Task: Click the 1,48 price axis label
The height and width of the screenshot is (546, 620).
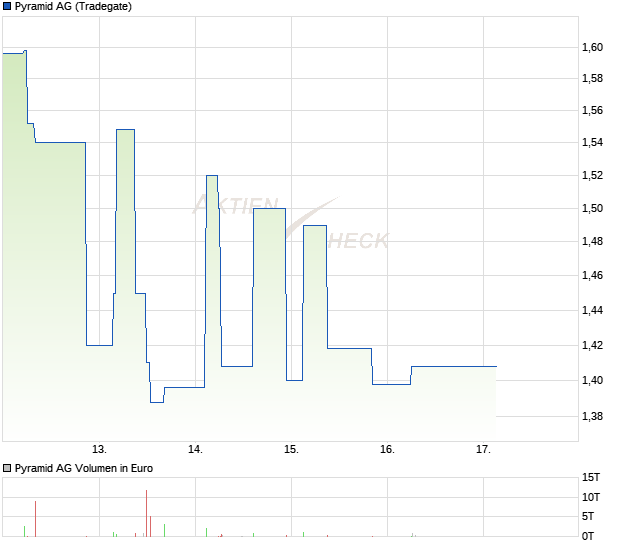Action: point(592,241)
